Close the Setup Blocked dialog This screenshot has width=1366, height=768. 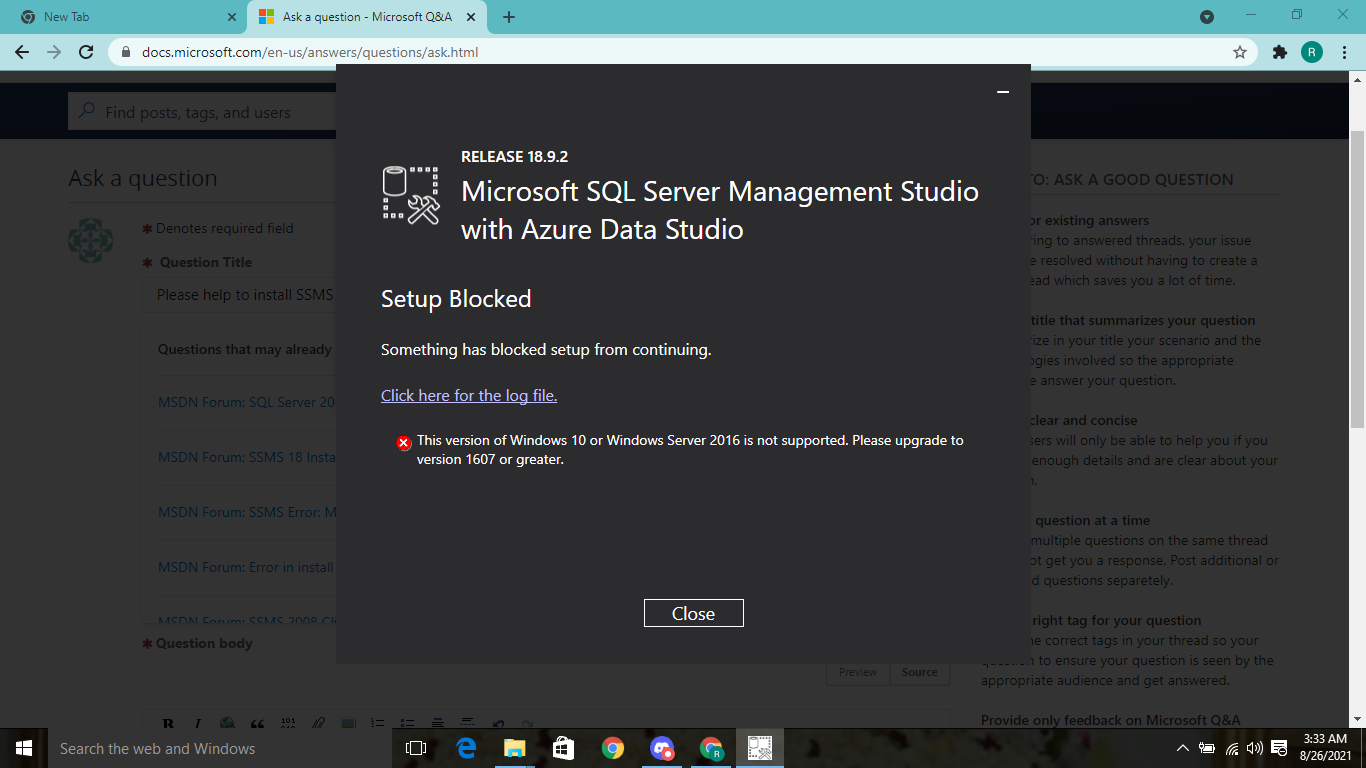[693, 613]
